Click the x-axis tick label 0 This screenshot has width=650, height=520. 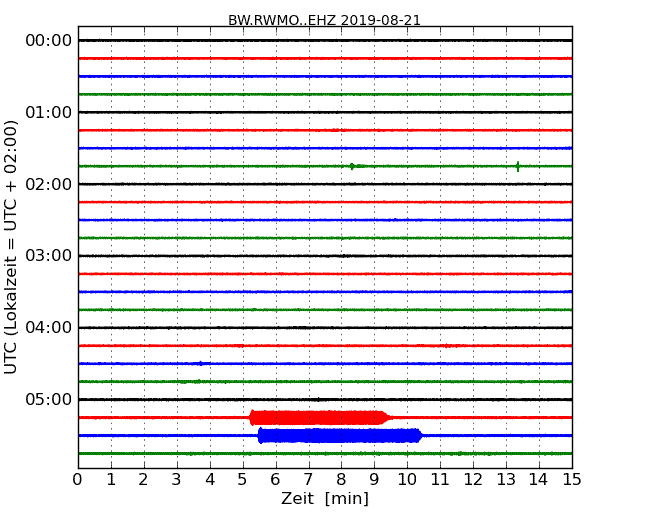coord(78,480)
